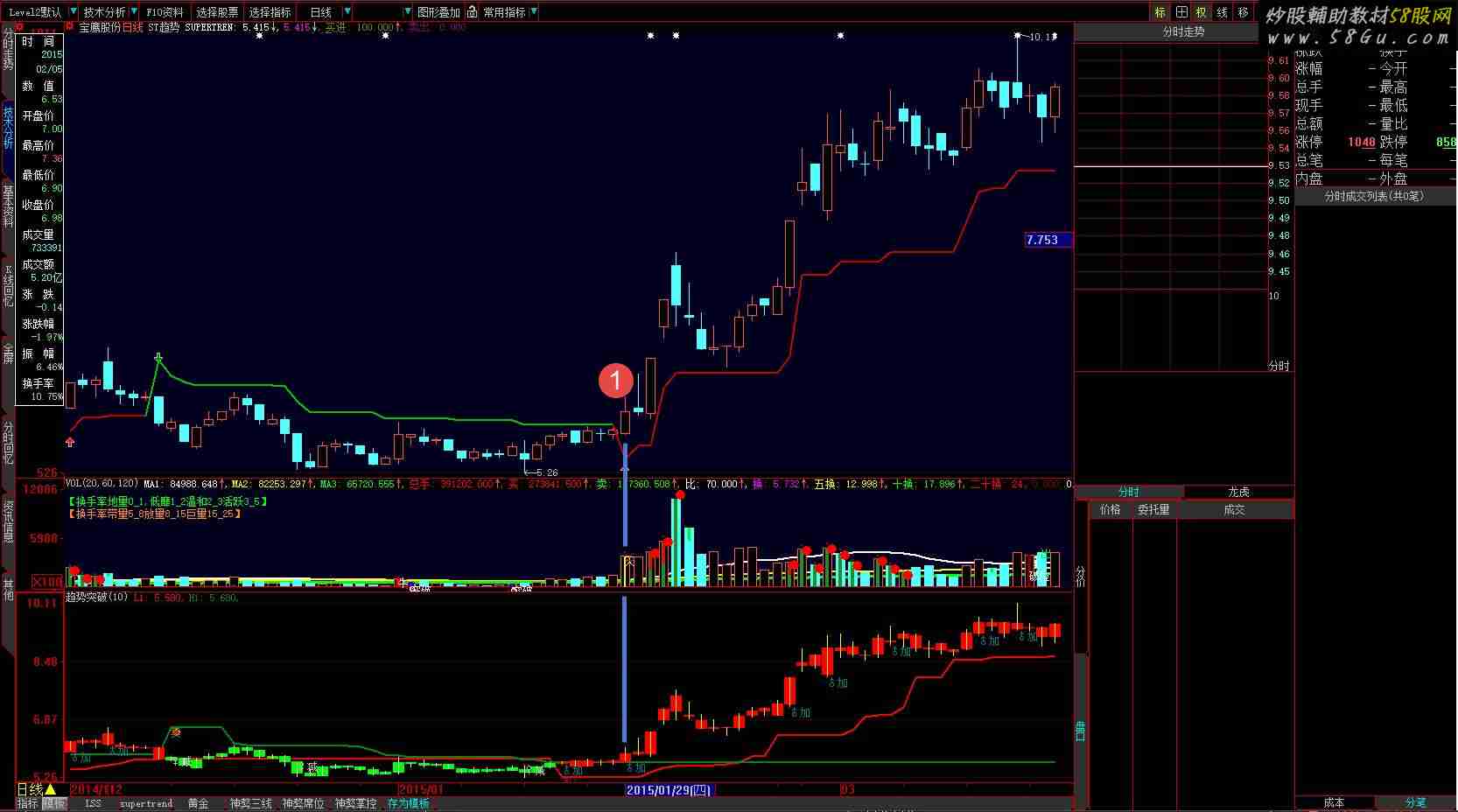This screenshot has width=1458, height=812.
Task: Switch to 基本资料 side tab
Action: 8,206
